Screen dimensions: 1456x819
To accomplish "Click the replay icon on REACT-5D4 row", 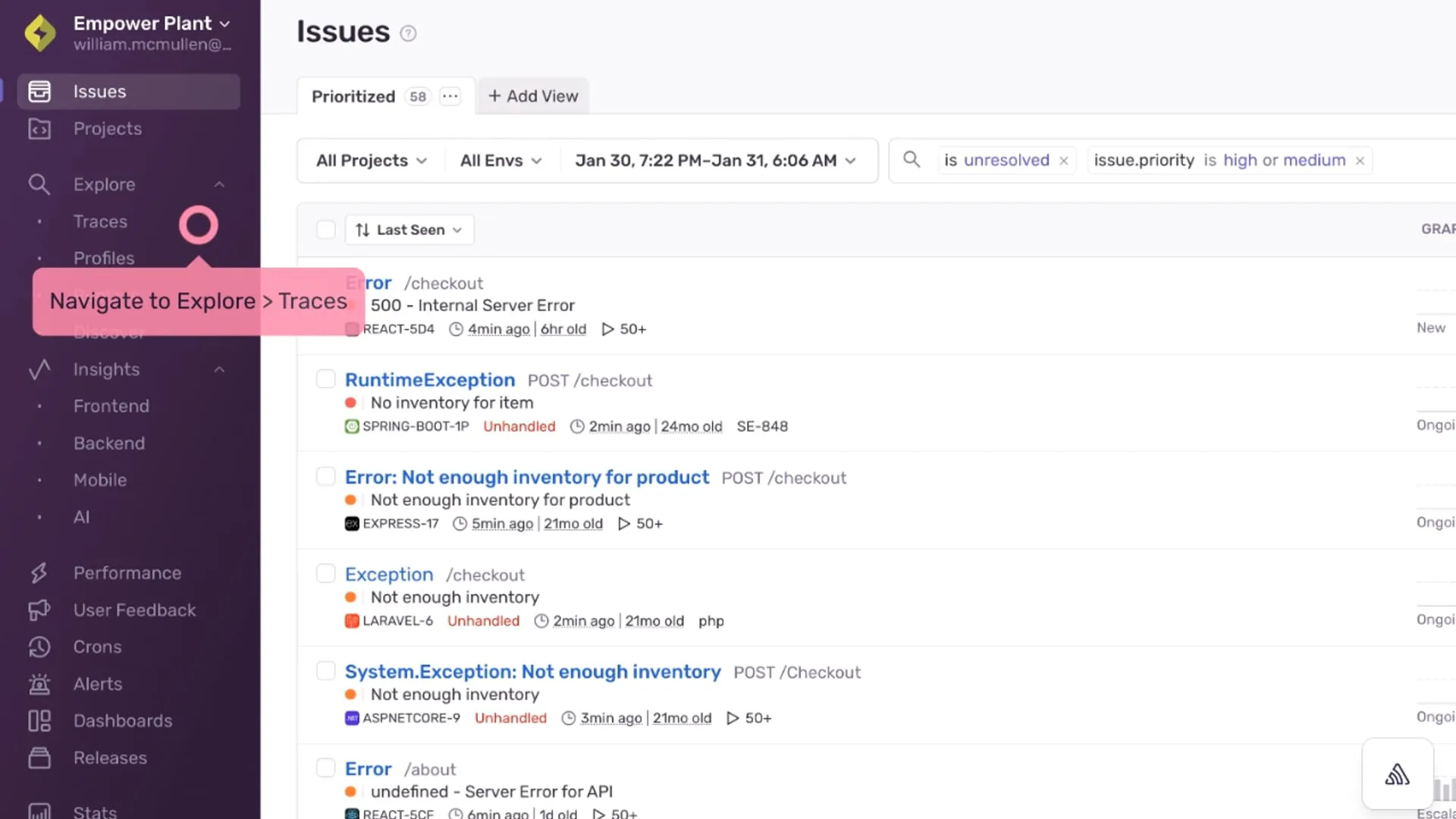I will click(607, 329).
